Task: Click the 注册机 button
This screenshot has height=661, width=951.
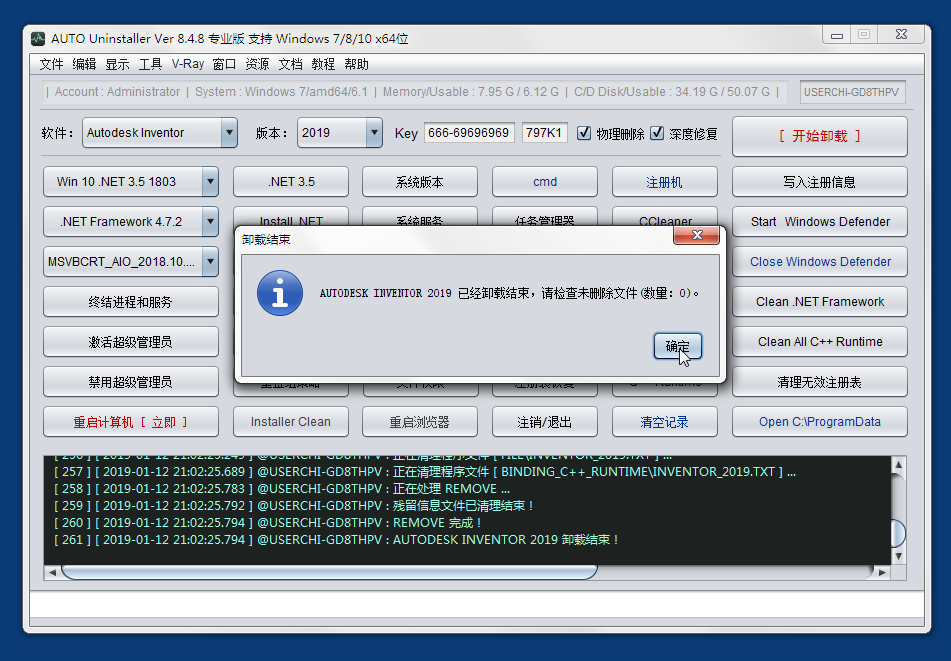Action: tap(665, 181)
